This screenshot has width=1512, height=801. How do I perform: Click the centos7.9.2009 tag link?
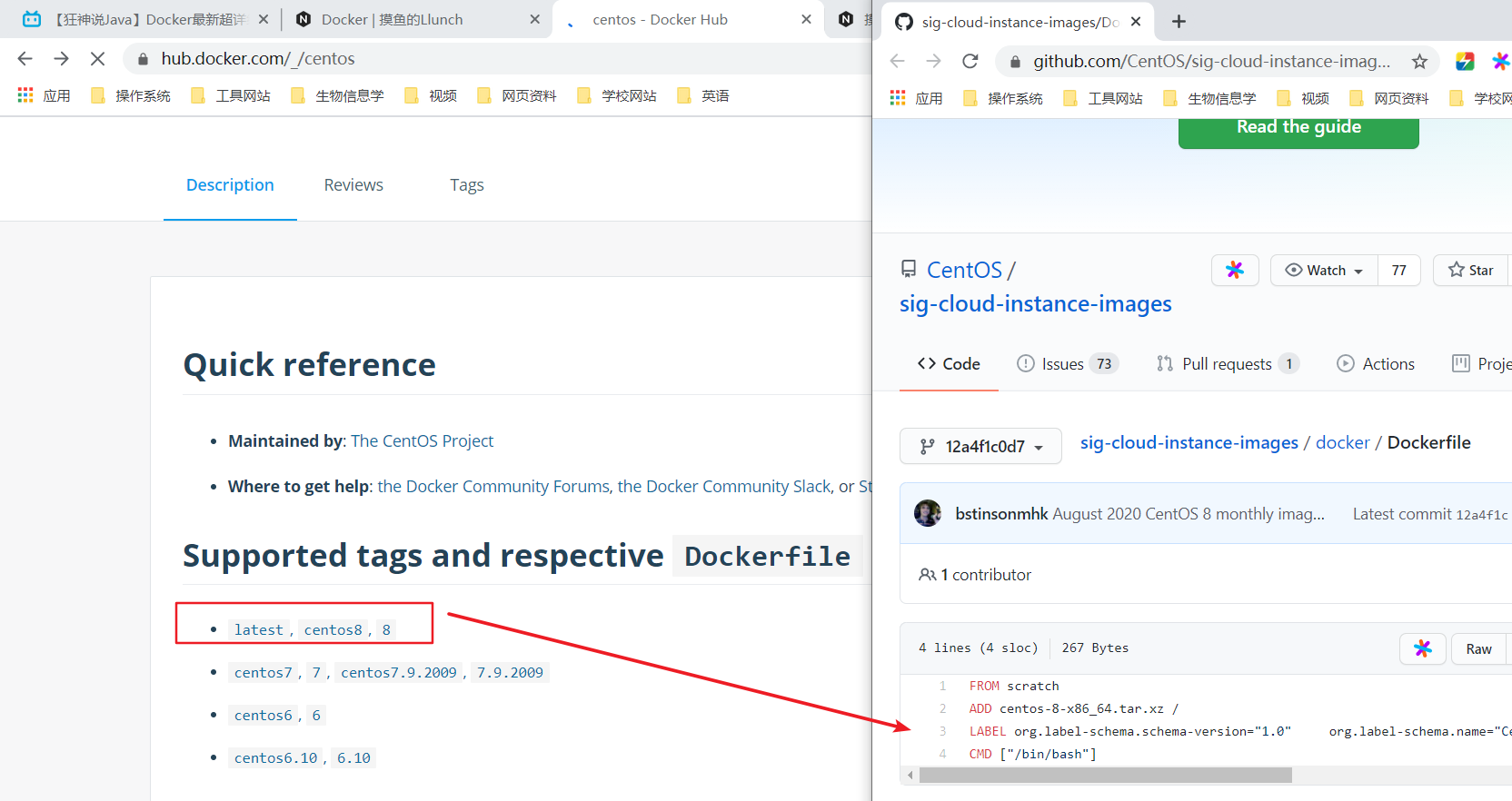(x=399, y=672)
